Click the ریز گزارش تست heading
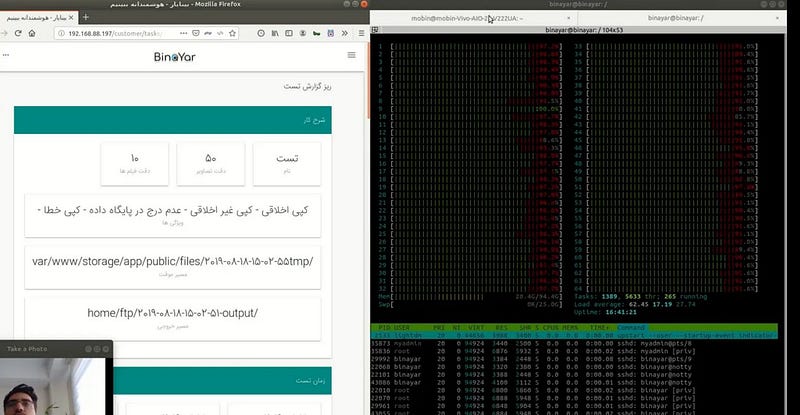Image resolution: width=800 pixels, height=415 pixels. coord(308,86)
